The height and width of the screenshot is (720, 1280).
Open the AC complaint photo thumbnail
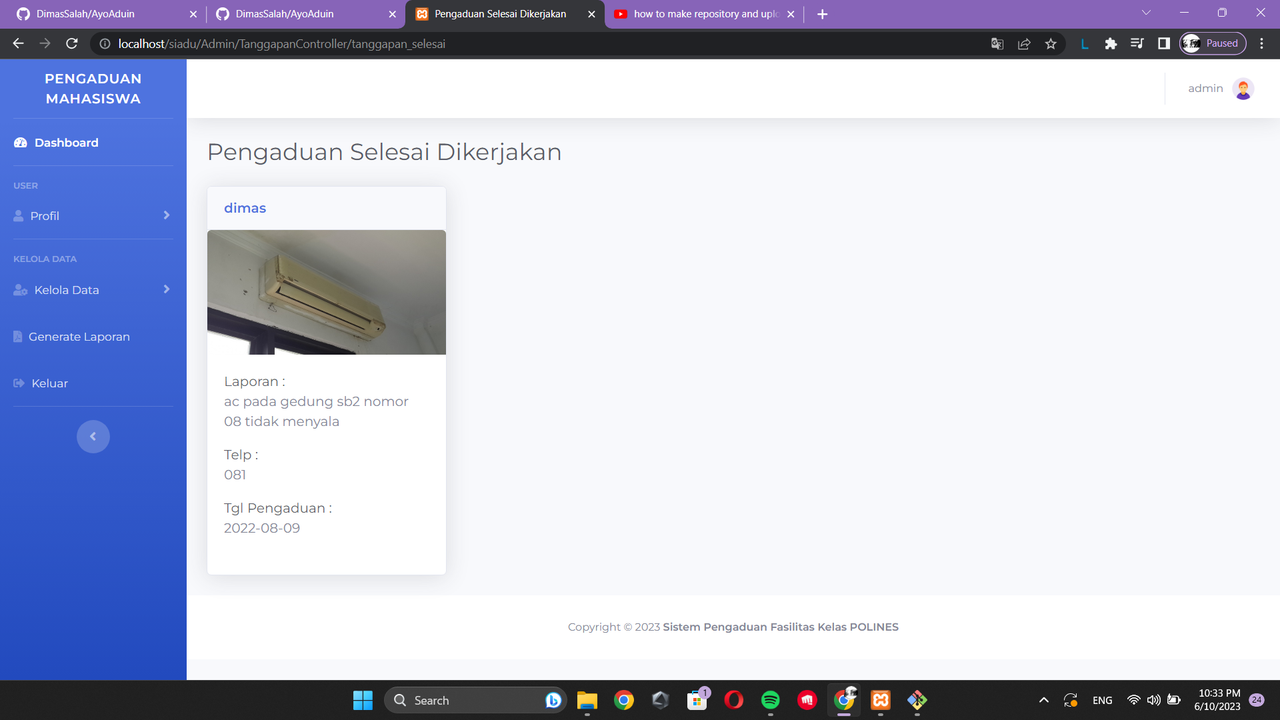coord(326,292)
